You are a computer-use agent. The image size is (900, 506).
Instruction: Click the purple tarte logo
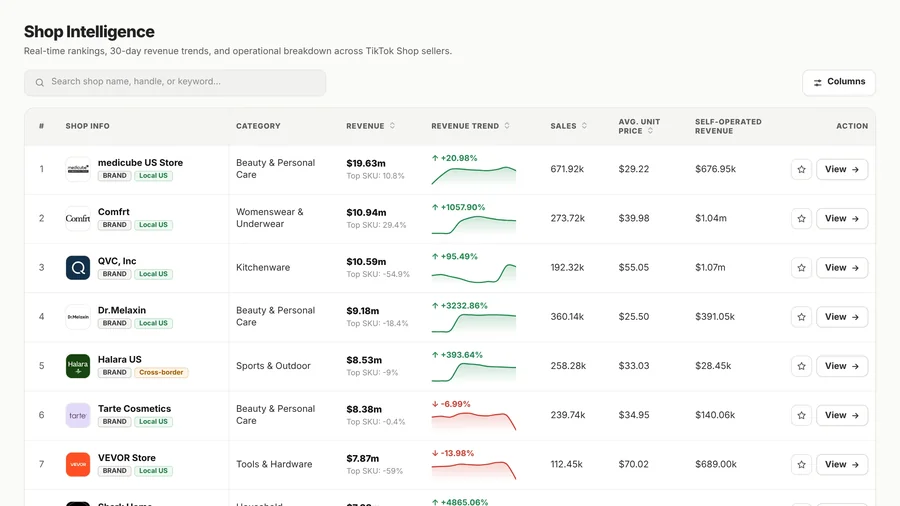[78, 415]
